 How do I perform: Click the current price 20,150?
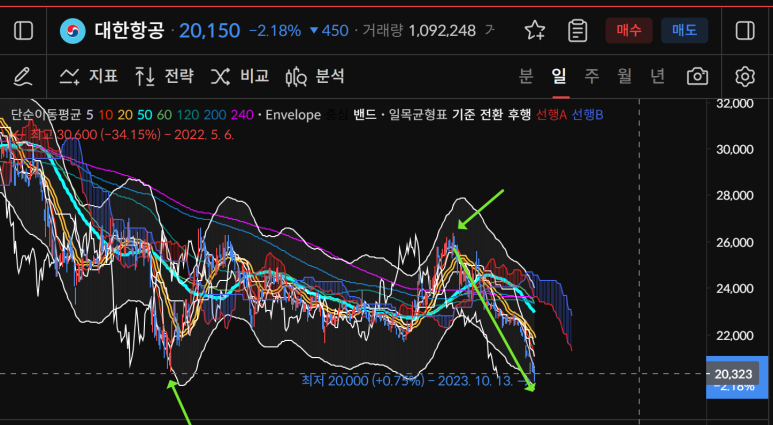210,31
